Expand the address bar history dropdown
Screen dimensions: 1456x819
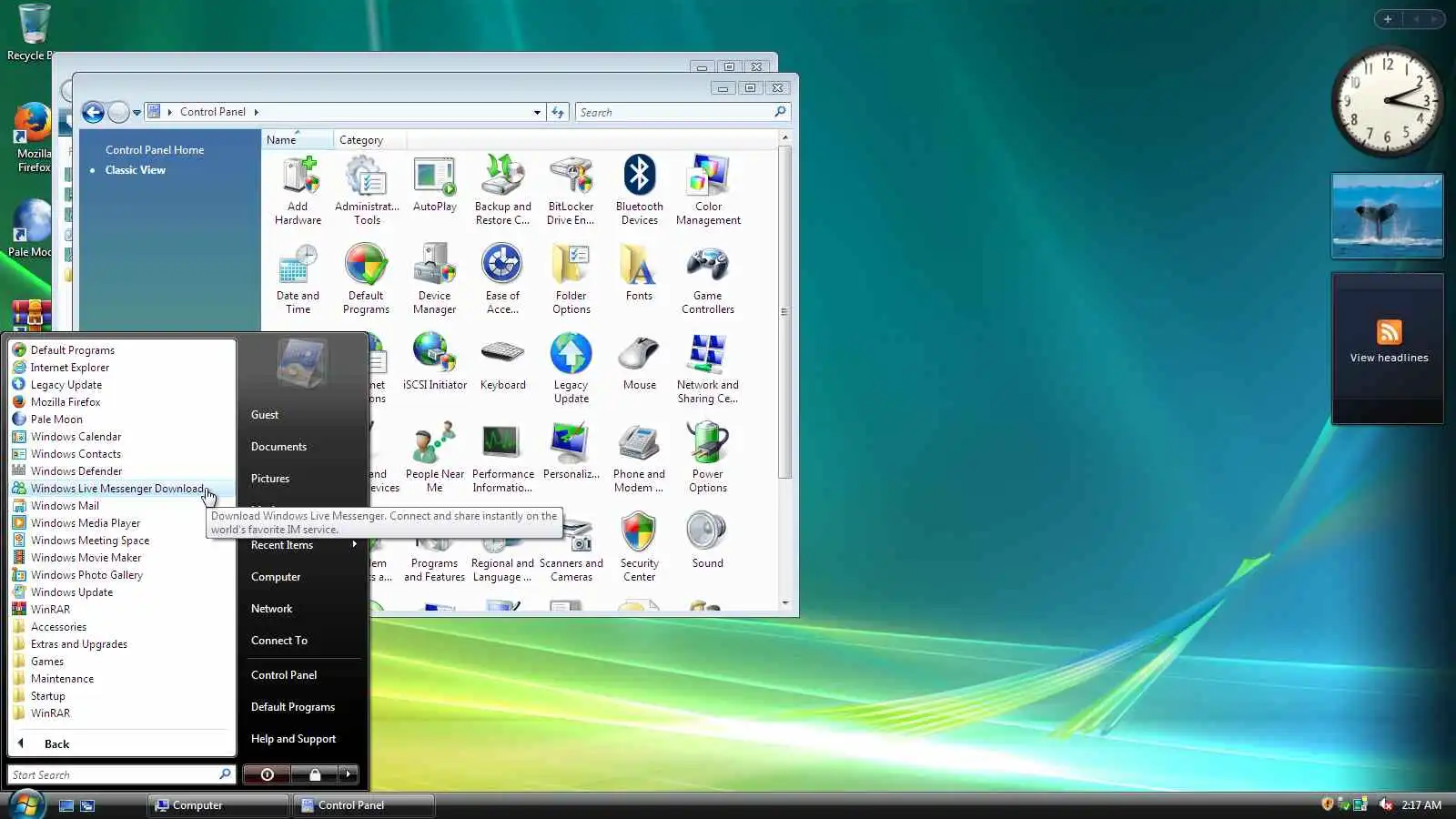point(537,112)
